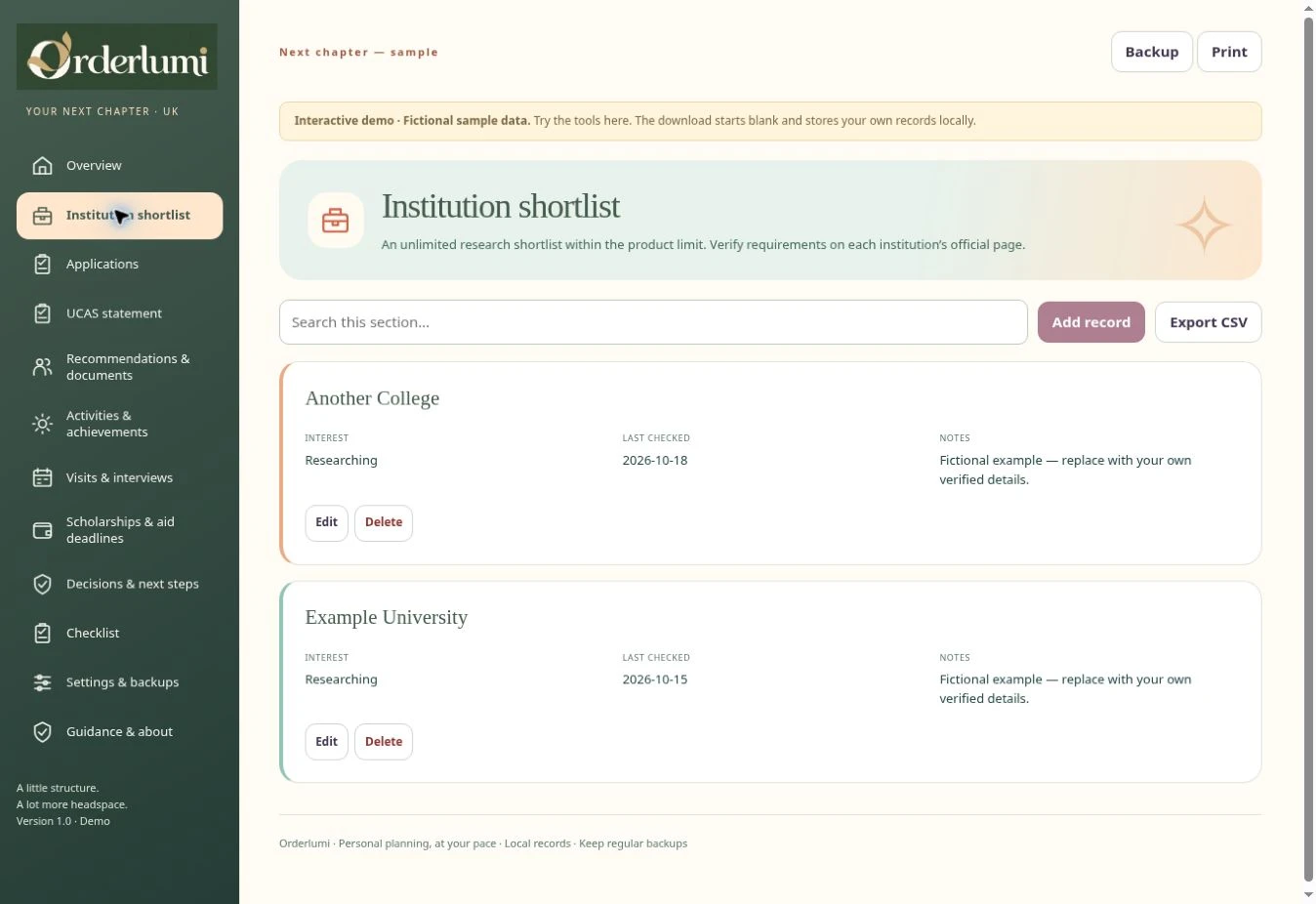Click the Checklist clipboard icon
The image size is (1316, 904).
point(42,634)
